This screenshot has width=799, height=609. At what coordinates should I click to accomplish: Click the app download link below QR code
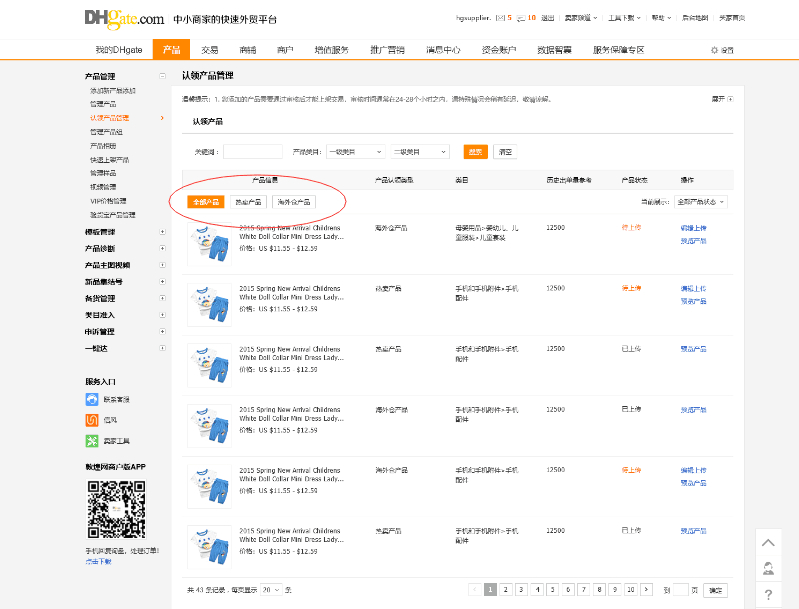tap(98, 562)
